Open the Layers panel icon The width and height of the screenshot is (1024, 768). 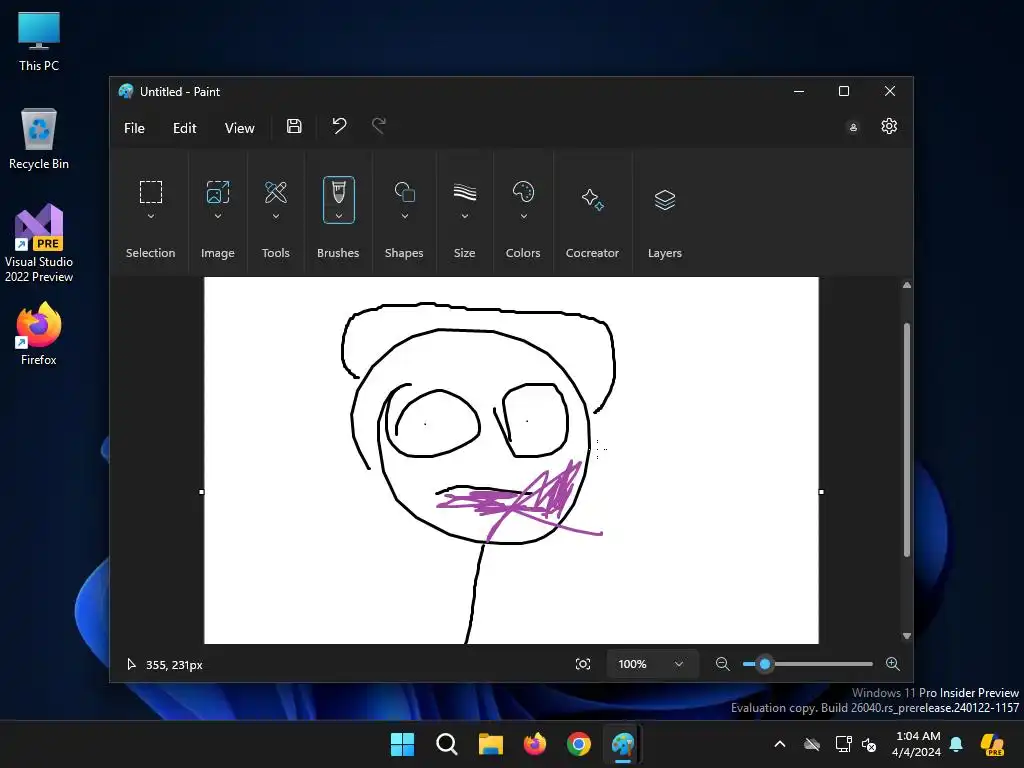tap(665, 199)
